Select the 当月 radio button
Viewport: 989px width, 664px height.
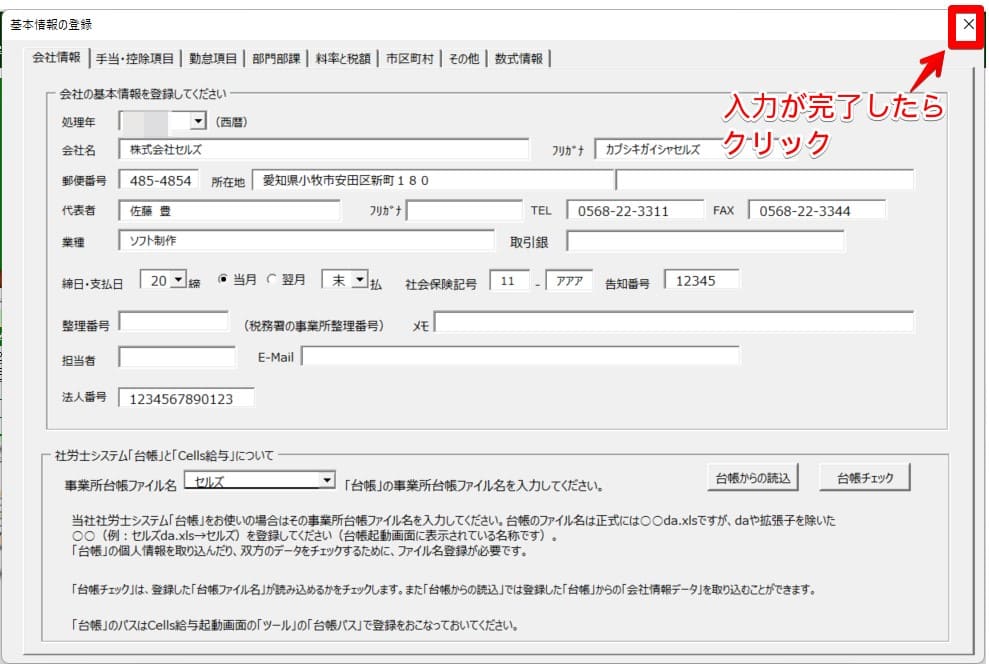(x=223, y=281)
